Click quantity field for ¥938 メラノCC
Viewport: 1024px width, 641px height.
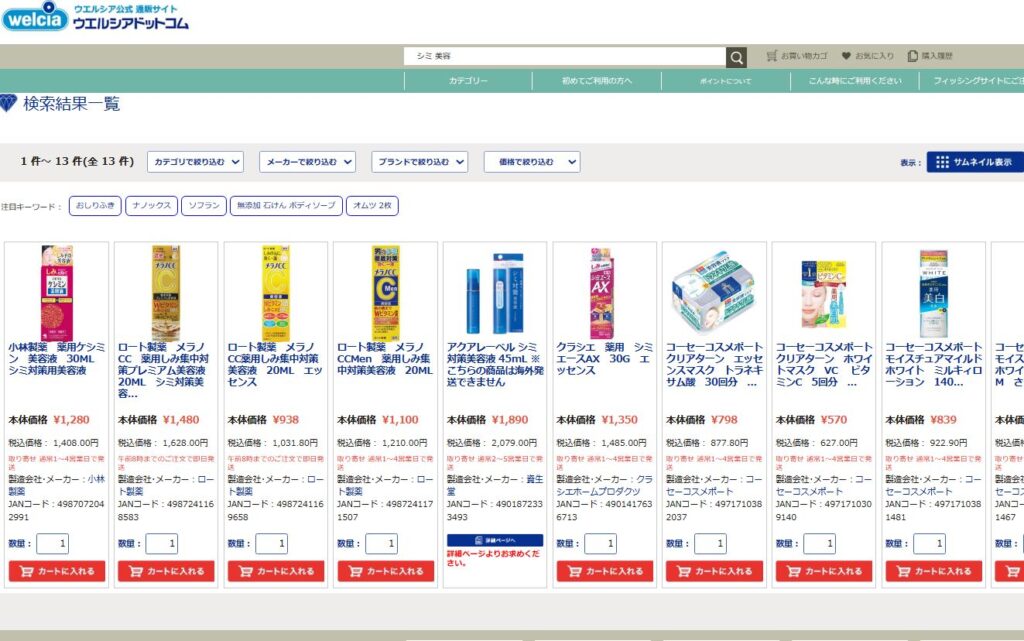tap(272, 543)
